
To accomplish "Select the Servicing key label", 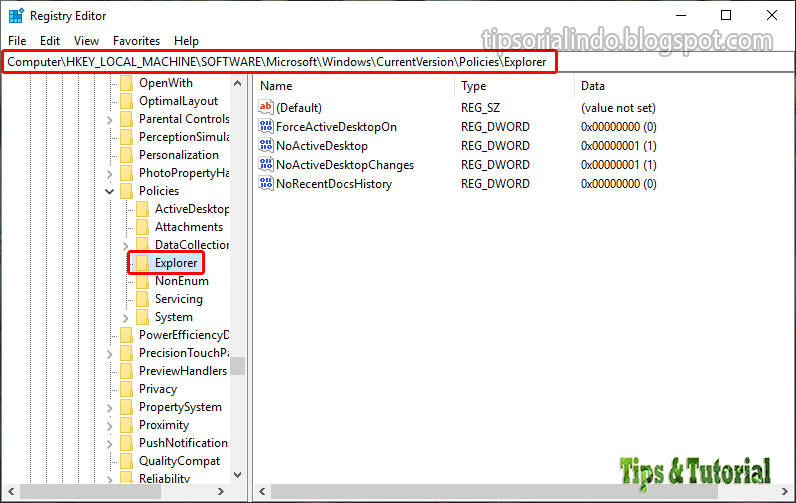I will tap(178, 299).
